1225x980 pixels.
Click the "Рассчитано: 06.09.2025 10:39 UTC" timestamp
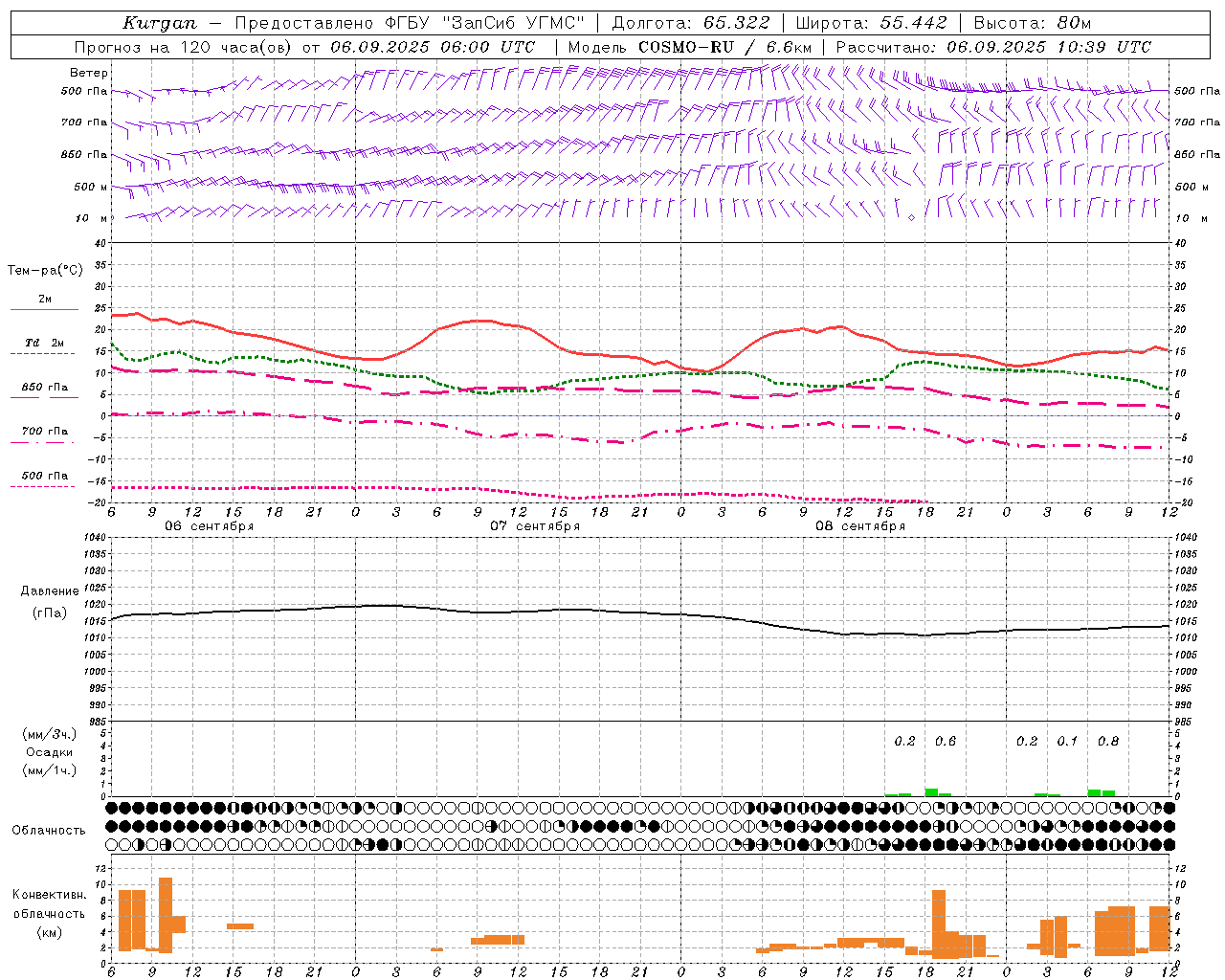[993, 47]
